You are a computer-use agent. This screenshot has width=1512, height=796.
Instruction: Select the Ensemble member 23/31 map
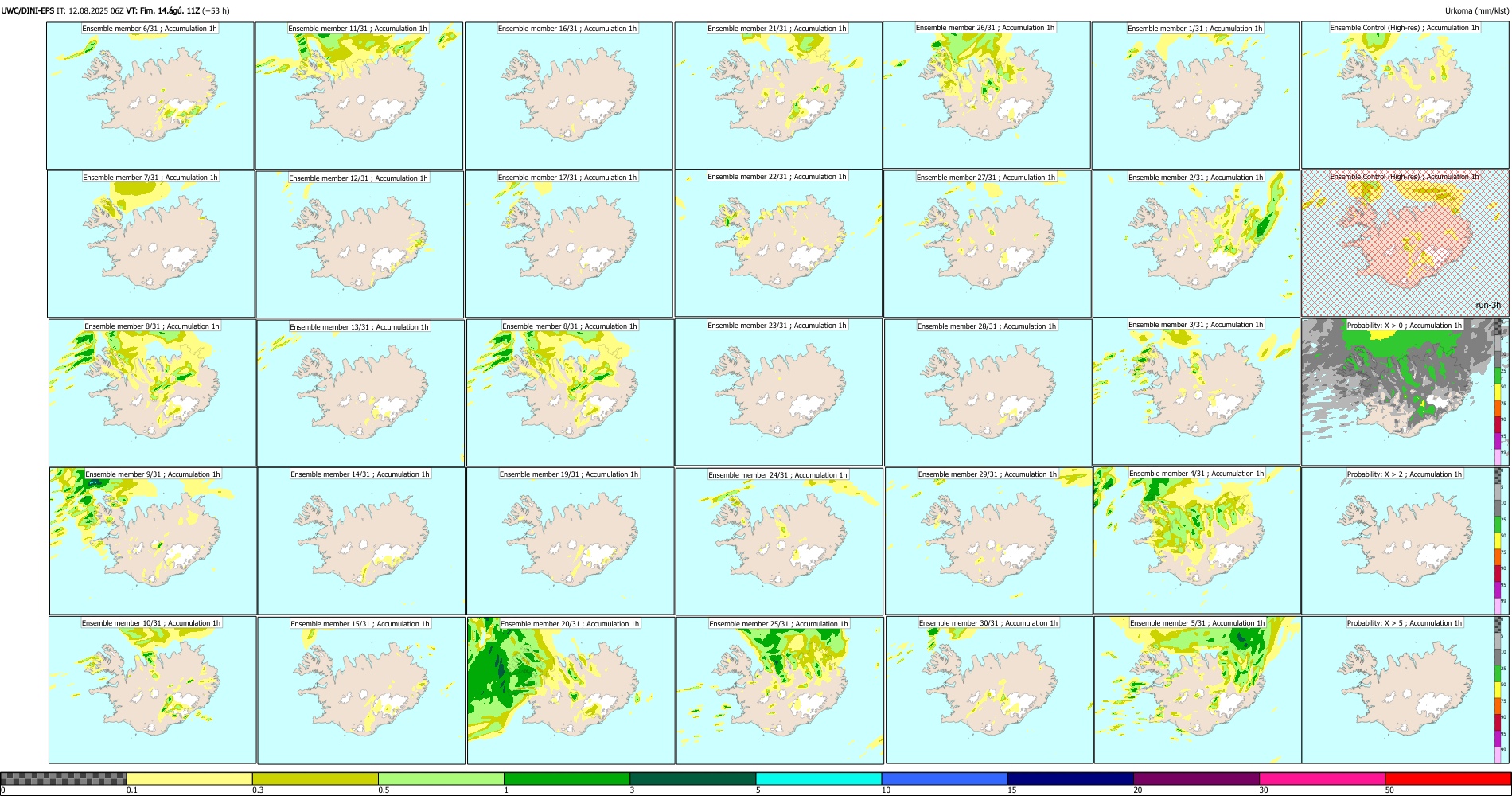tap(778, 392)
